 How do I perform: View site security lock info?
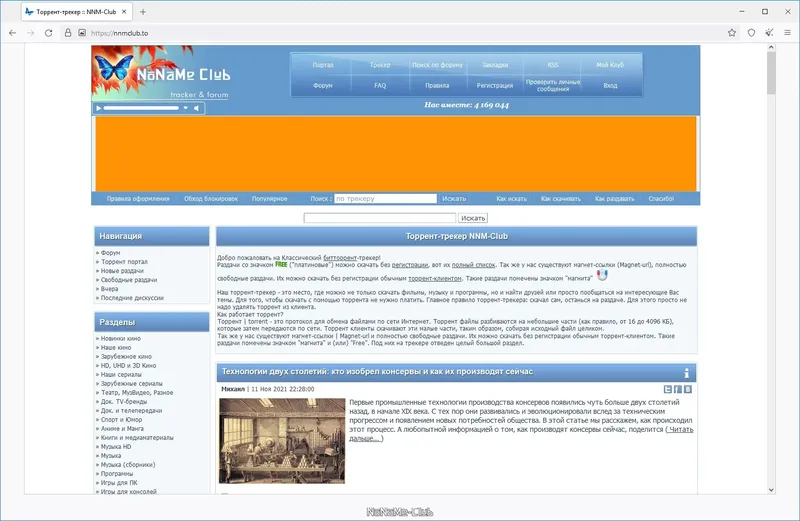coord(68,33)
